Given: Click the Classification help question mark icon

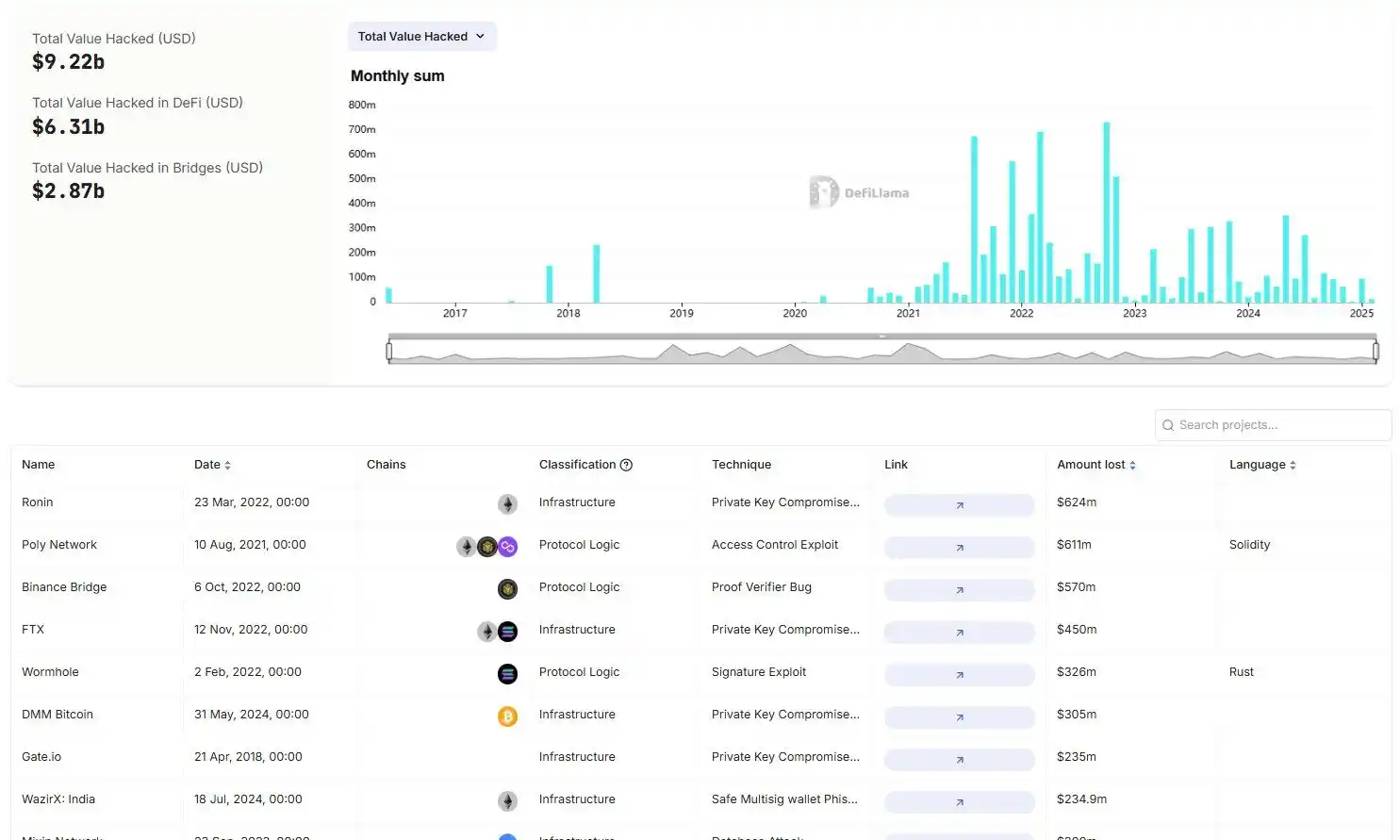Looking at the screenshot, I should pyautogui.click(x=626, y=465).
